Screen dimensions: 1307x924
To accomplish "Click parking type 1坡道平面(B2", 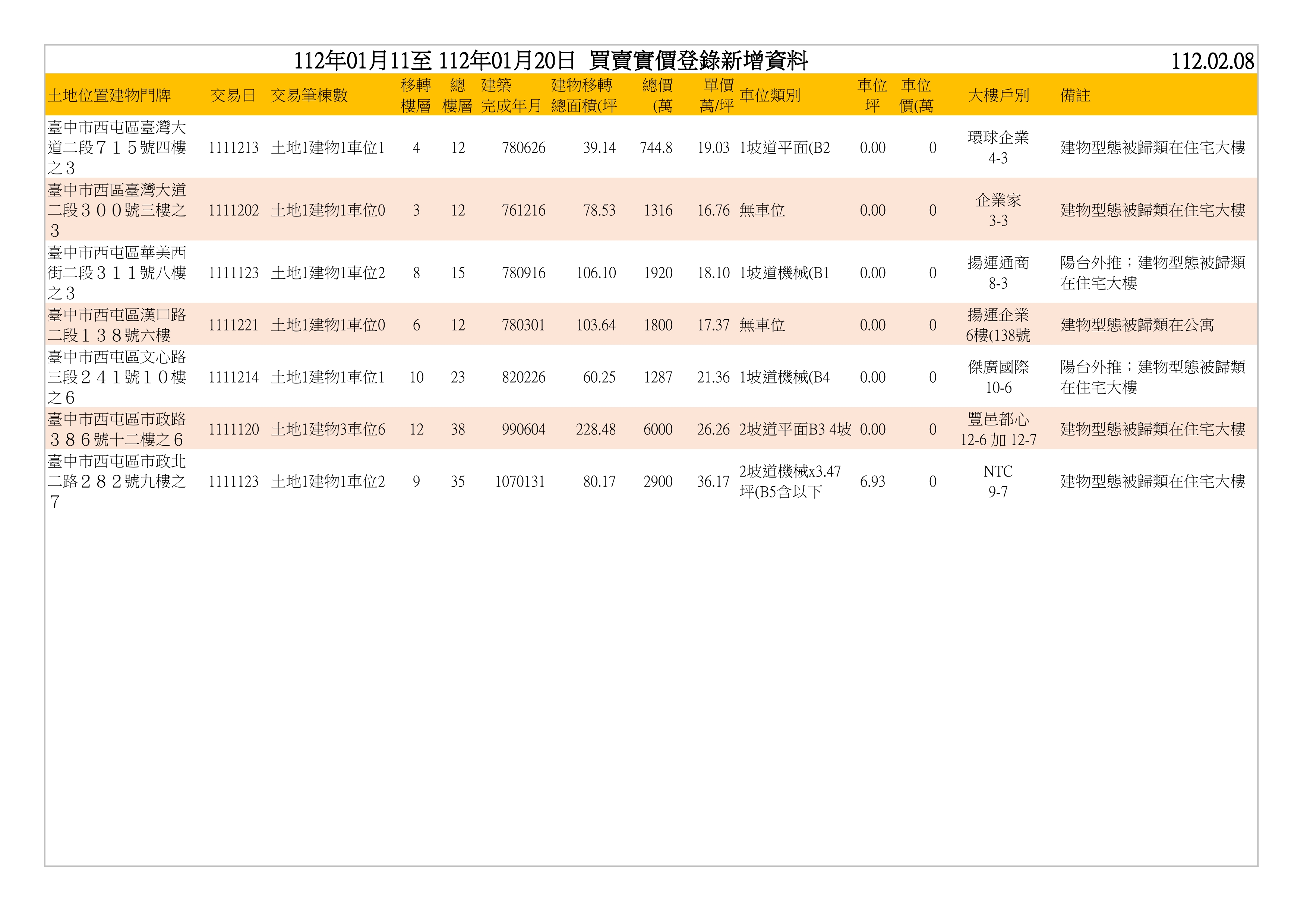I will (784, 148).
